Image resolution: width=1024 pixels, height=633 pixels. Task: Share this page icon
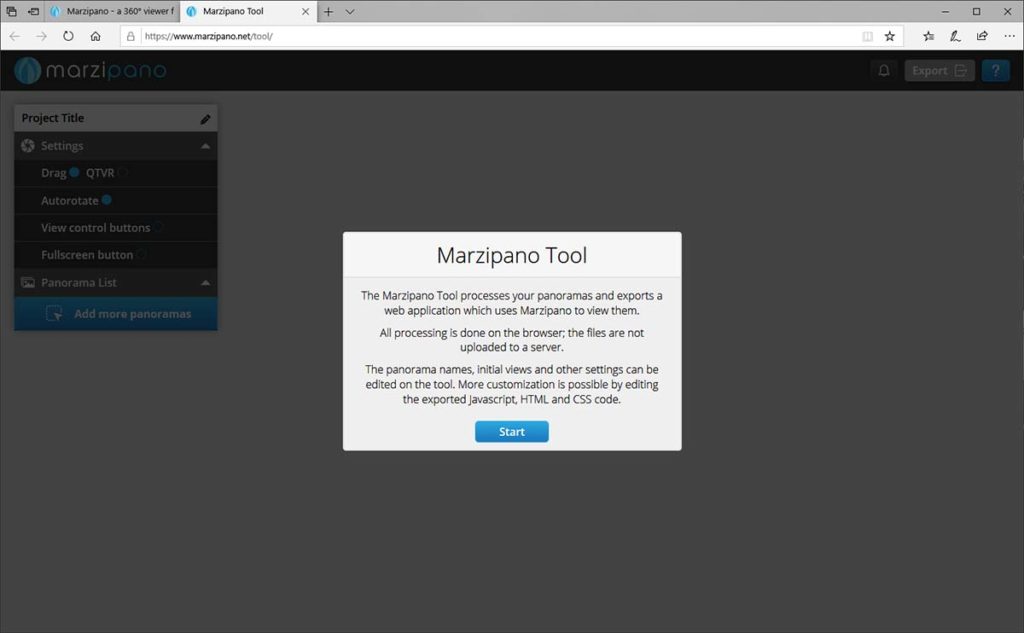pyautogui.click(x=982, y=36)
